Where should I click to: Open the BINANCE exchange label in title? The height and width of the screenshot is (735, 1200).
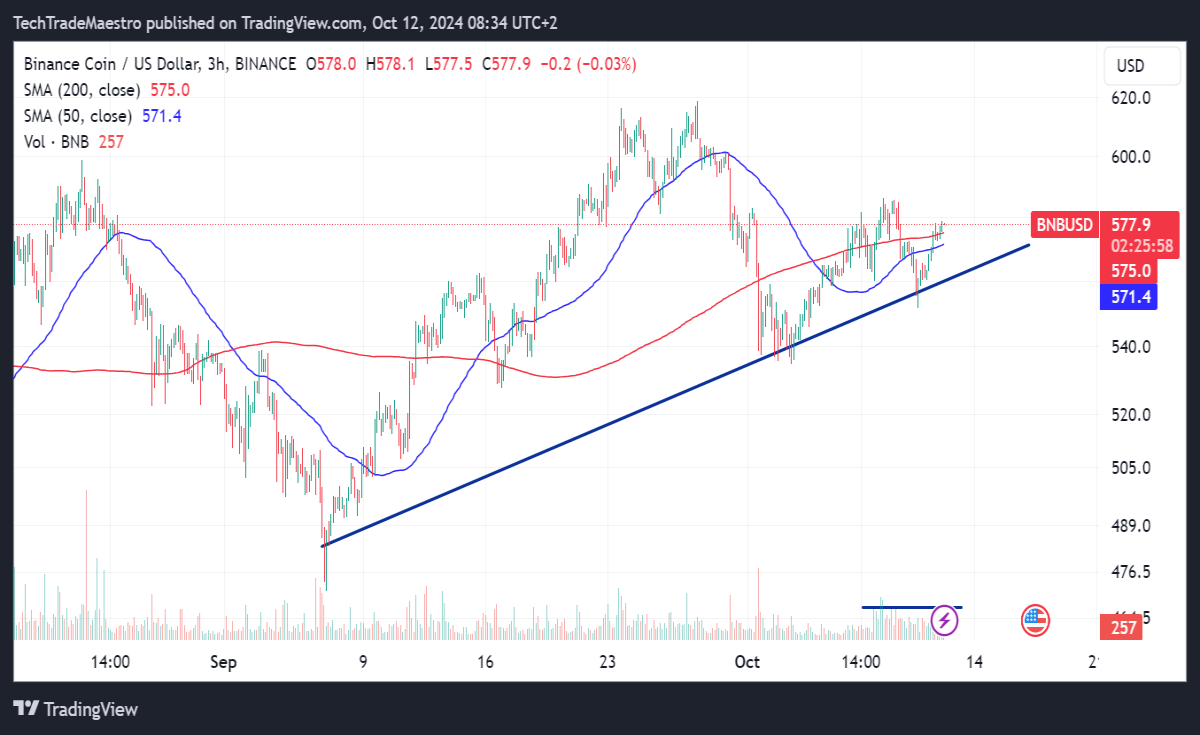[265, 64]
